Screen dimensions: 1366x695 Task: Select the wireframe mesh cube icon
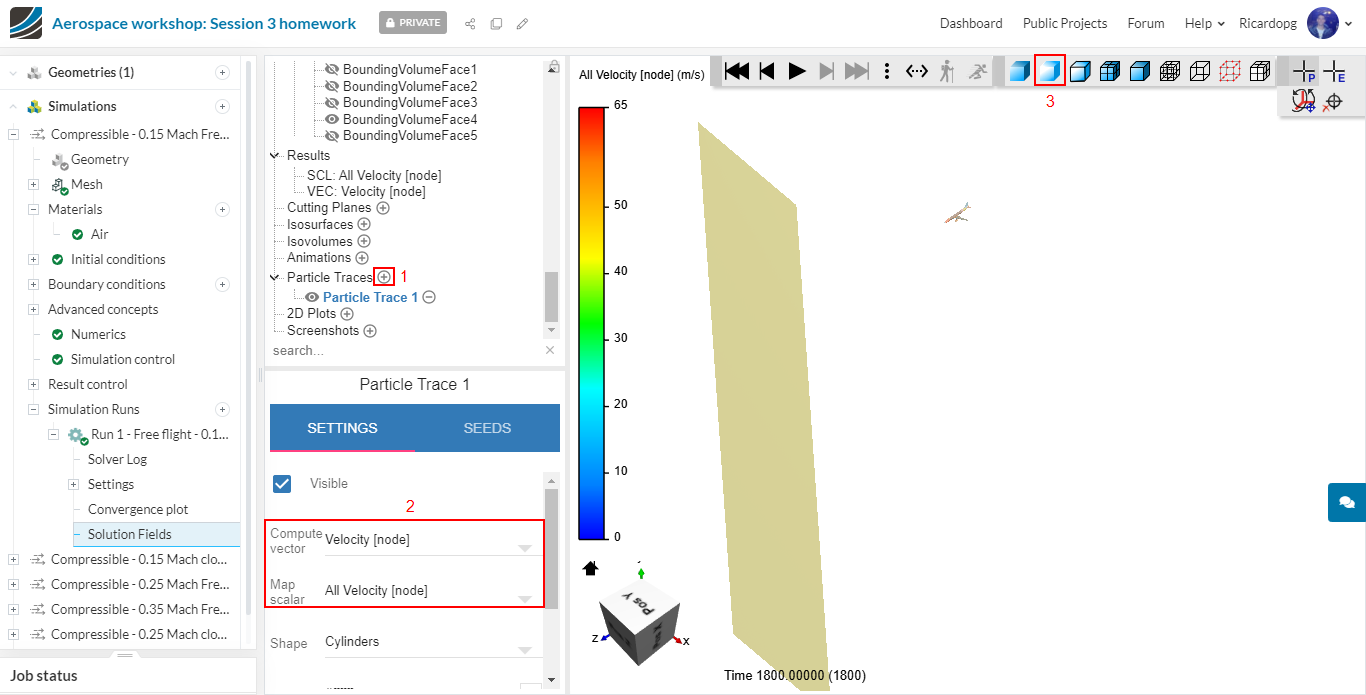point(1170,71)
